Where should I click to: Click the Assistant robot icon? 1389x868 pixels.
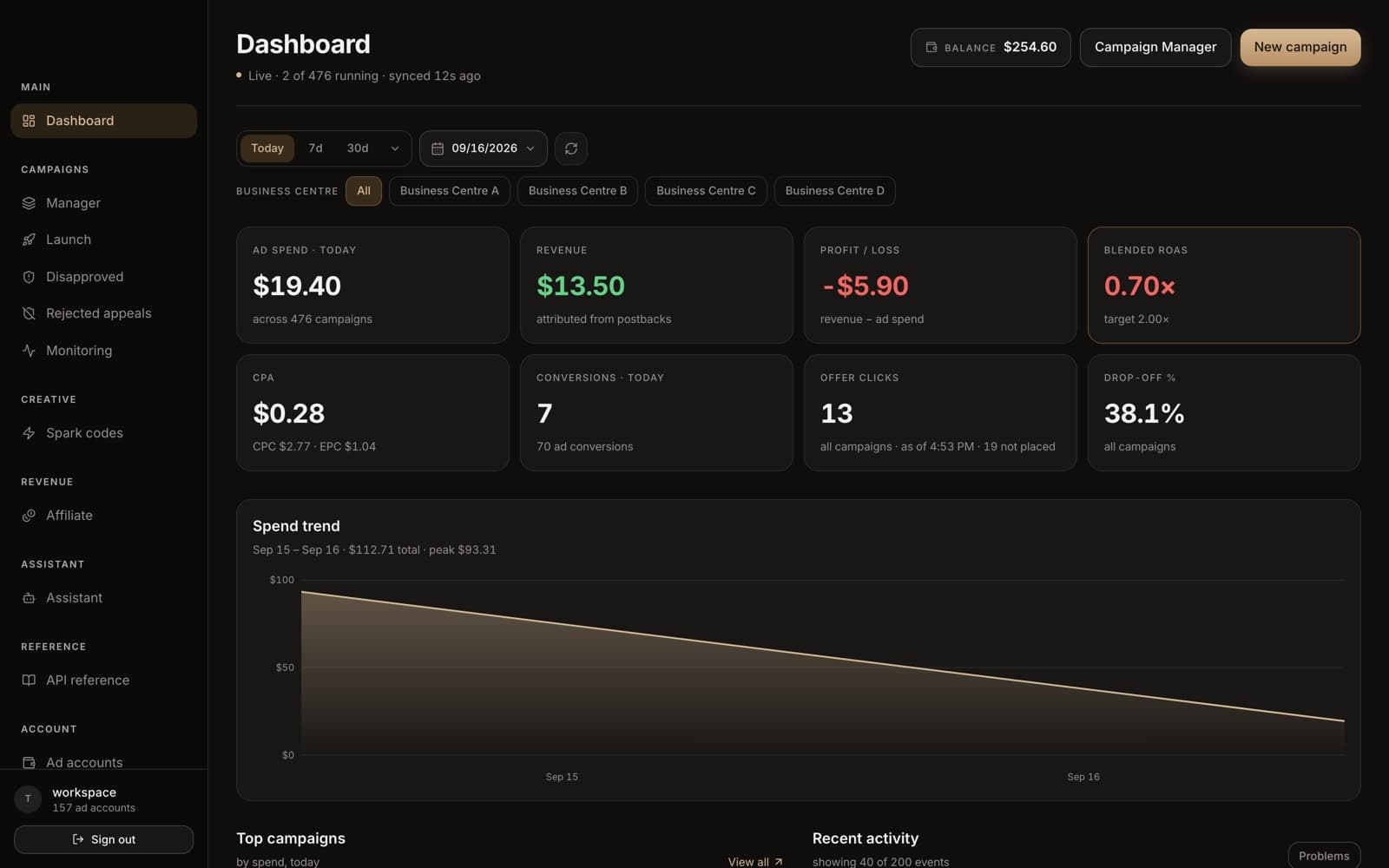pos(29,598)
